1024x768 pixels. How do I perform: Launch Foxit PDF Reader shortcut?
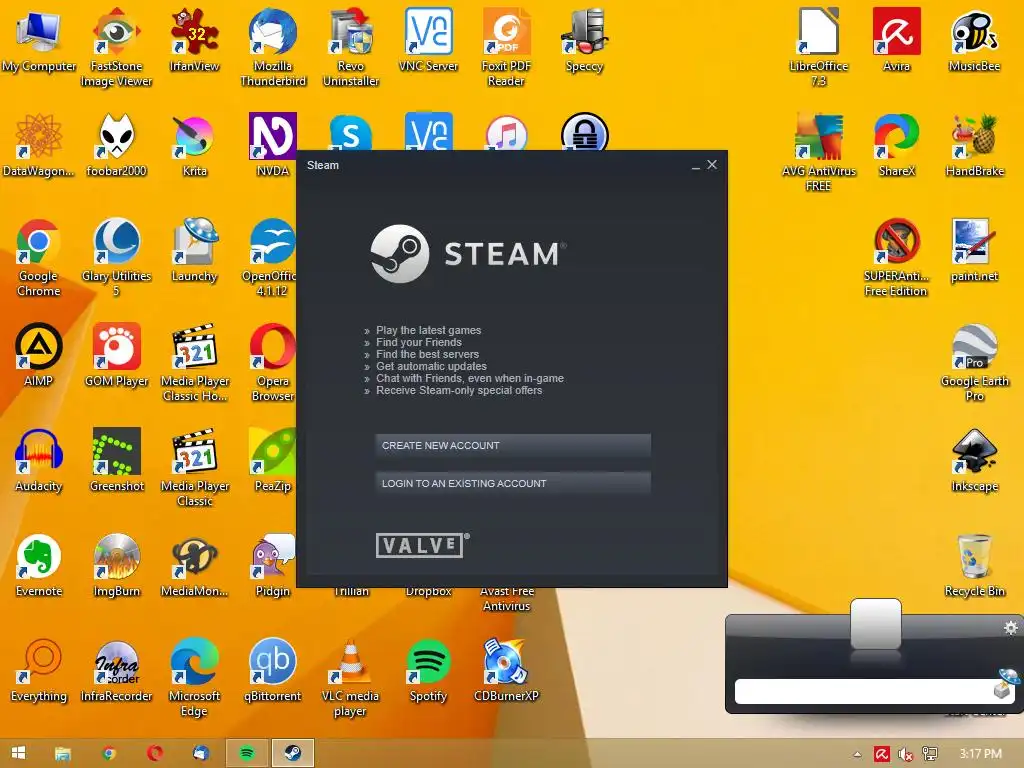click(506, 47)
